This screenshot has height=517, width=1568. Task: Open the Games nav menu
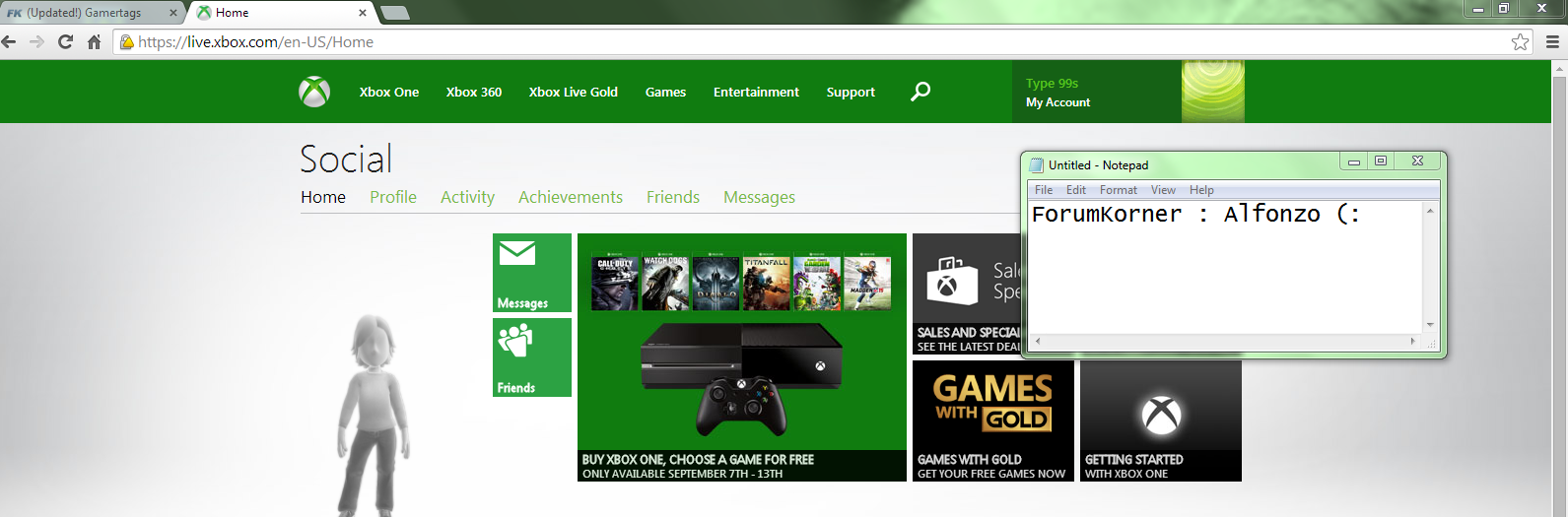coord(665,92)
